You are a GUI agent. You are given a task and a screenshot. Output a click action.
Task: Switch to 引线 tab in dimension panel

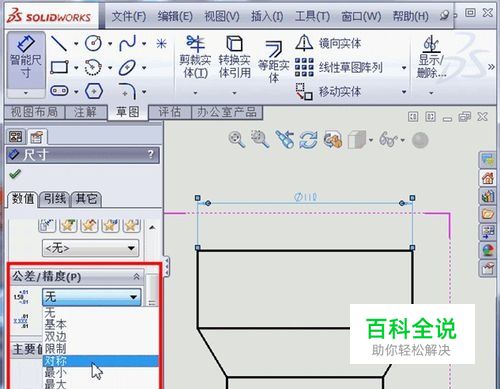(x=55, y=199)
